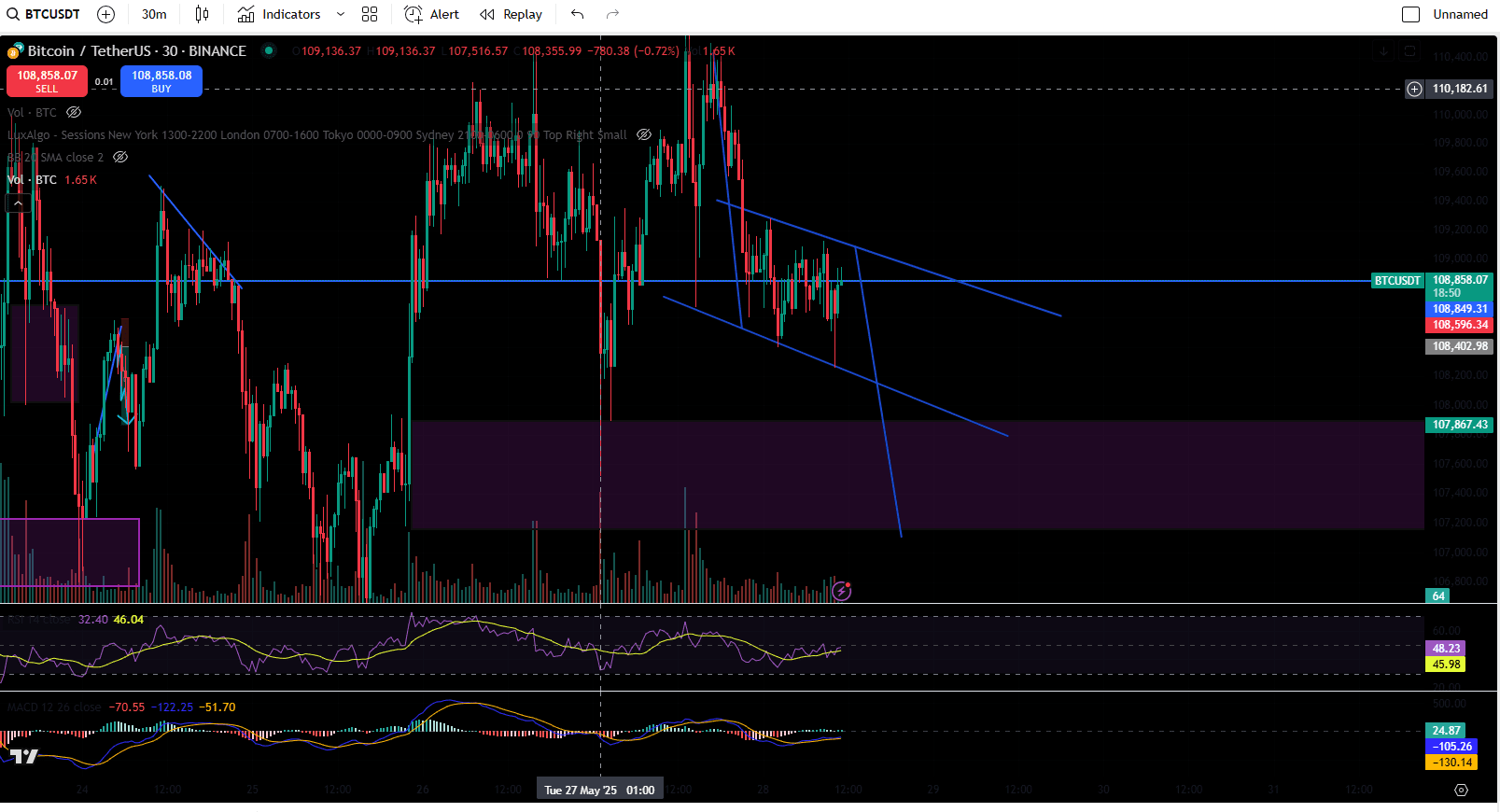The image size is (1500, 812).
Task: Open the indicator templates grid icon
Action: tap(370, 14)
